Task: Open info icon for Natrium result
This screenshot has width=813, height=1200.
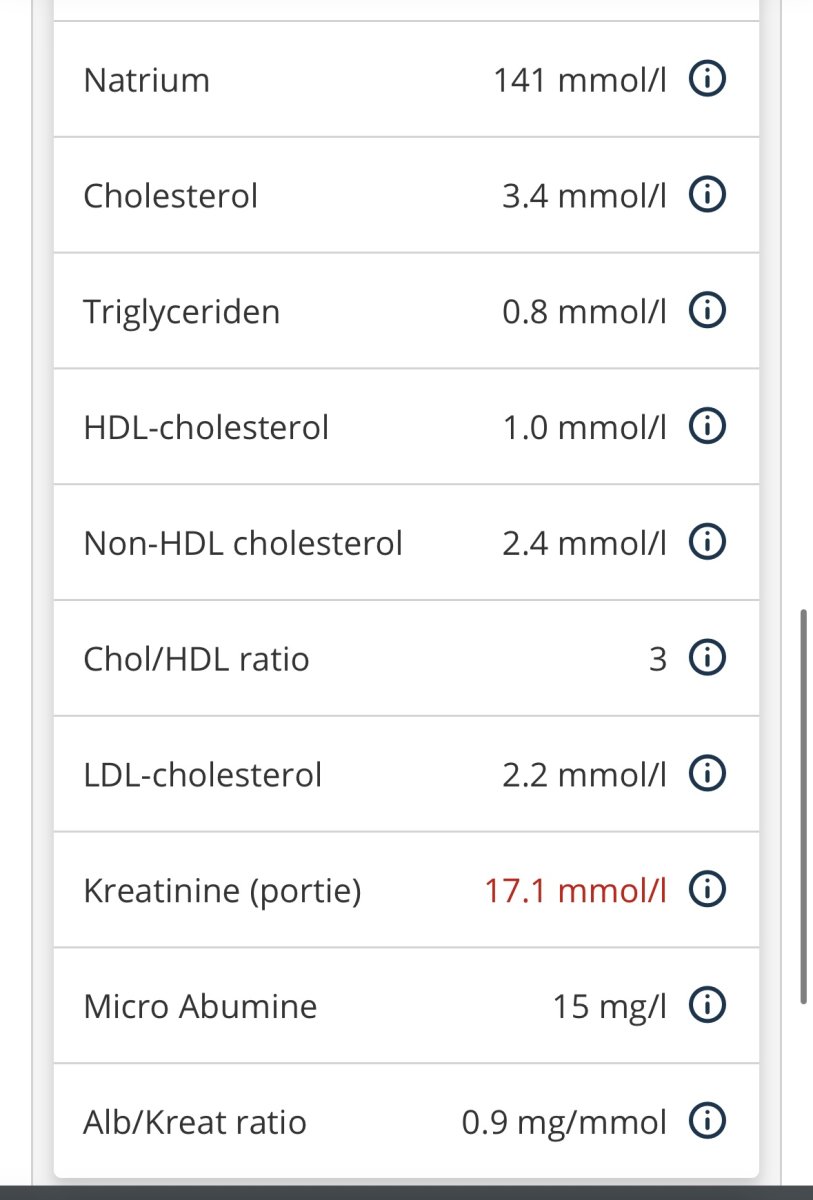Action: click(x=707, y=80)
